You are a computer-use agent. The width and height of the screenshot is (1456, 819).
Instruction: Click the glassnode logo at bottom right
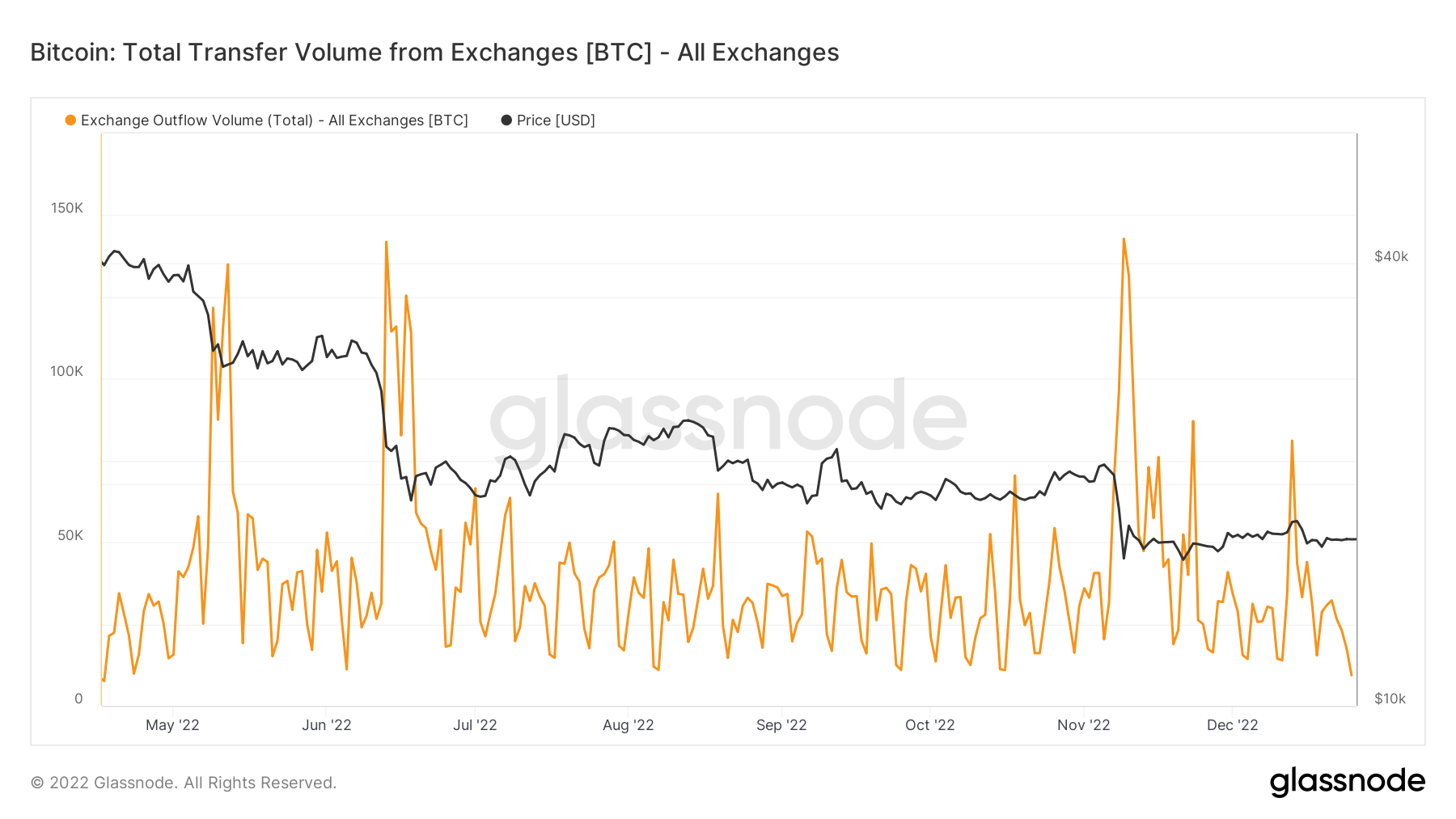click(1347, 782)
